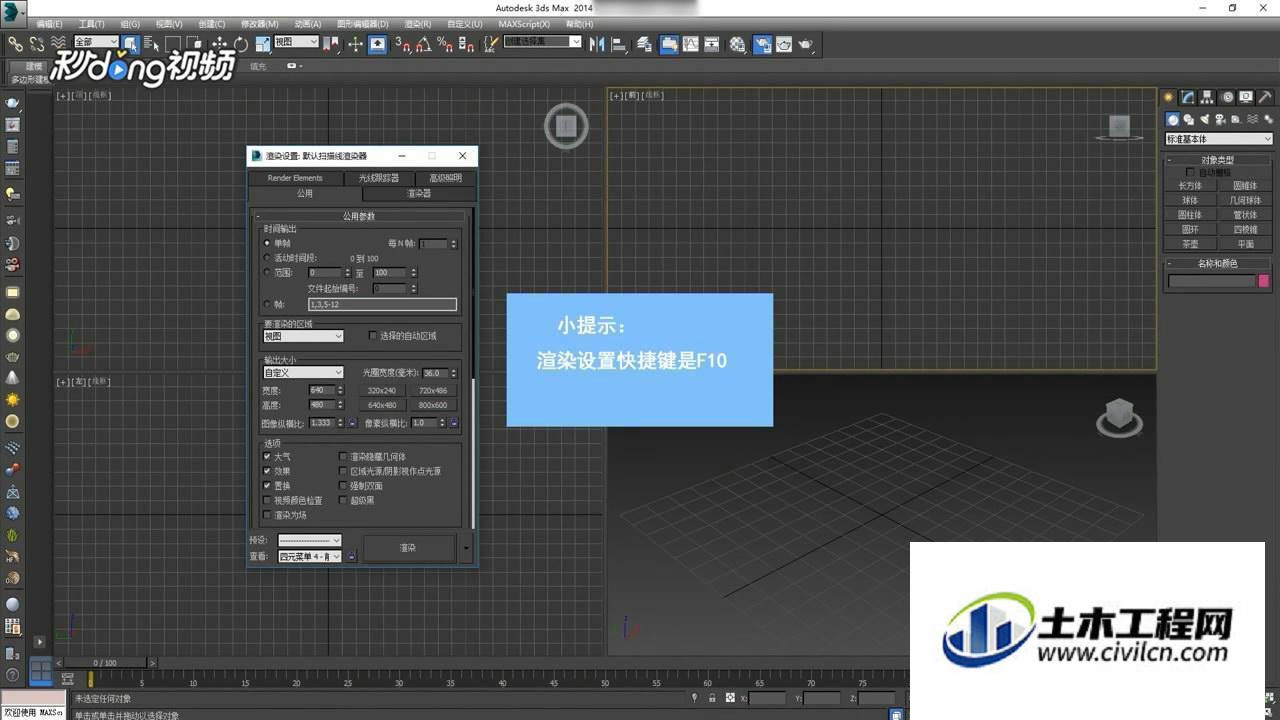Open the Utilities hammer panel tab
Screen dimensions: 1280x720
(x=1265, y=97)
